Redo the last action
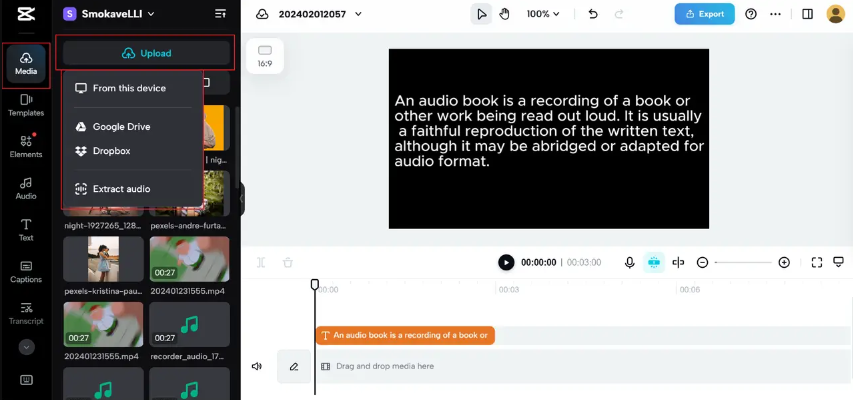Viewport: 853px width, 400px height. [x=619, y=14]
